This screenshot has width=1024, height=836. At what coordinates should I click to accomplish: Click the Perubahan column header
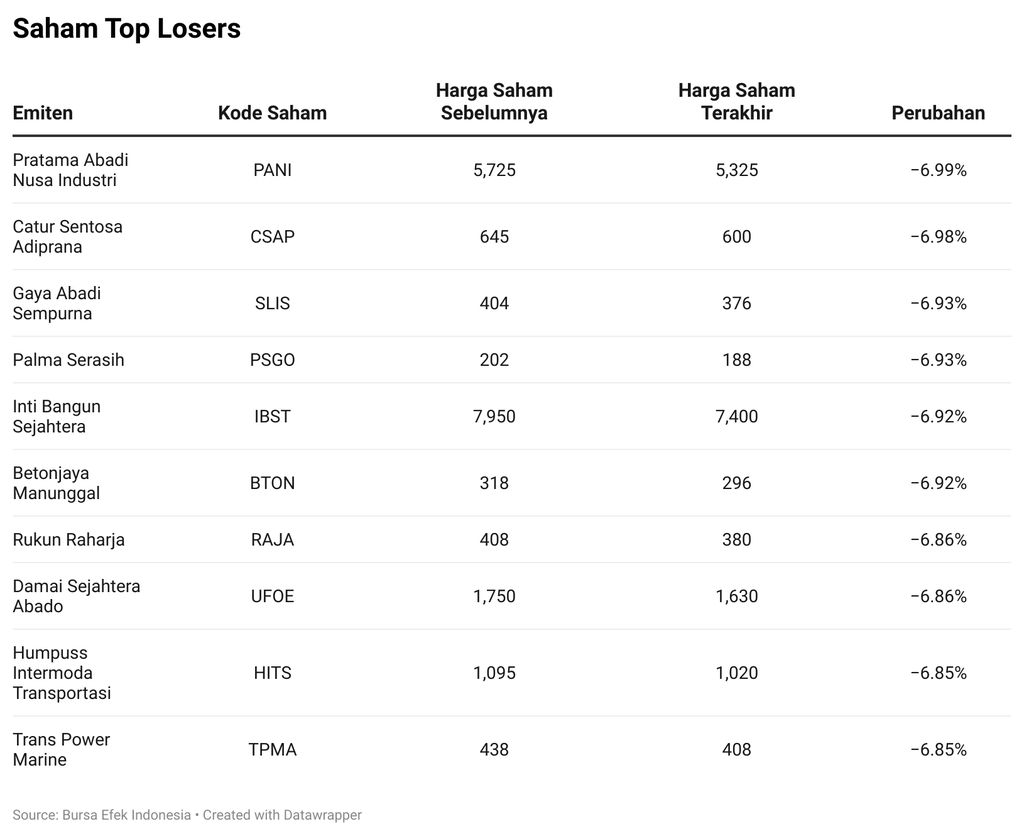point(938,113)
